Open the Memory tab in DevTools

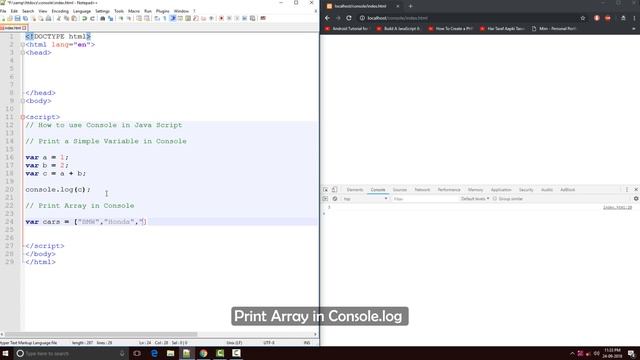pyautogui.click(x=475, y=190)
